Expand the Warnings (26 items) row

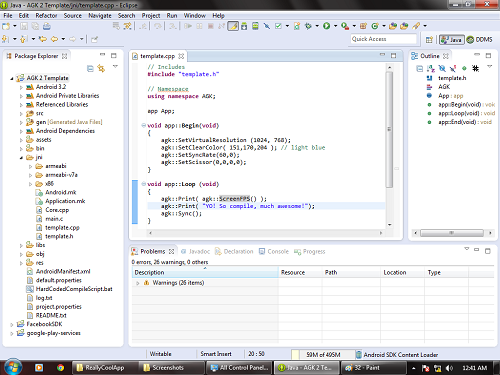point(138,283)
